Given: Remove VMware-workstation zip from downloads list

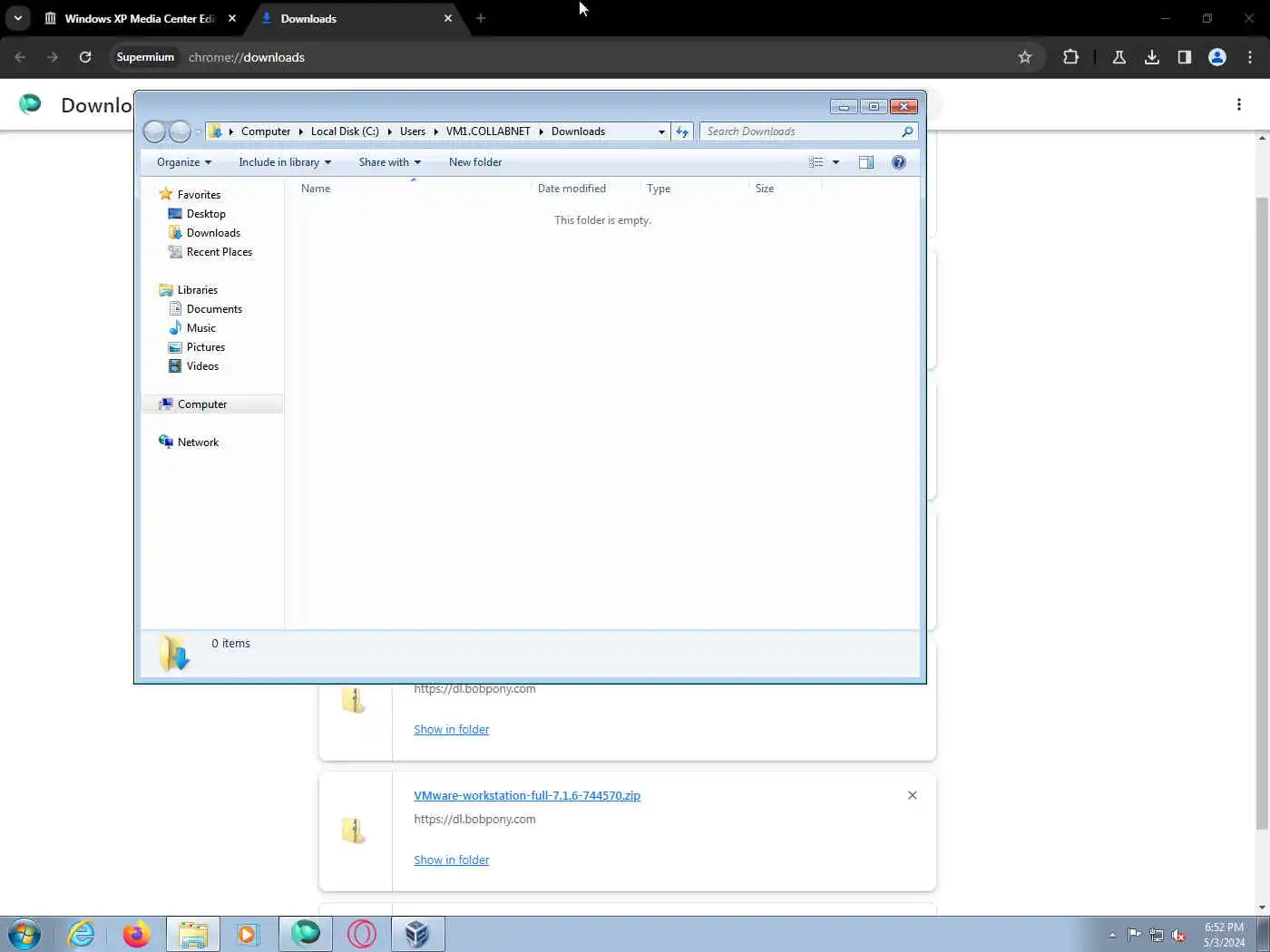Looking at the screenshot, I should pyautogui.click(x=913, y=795).
